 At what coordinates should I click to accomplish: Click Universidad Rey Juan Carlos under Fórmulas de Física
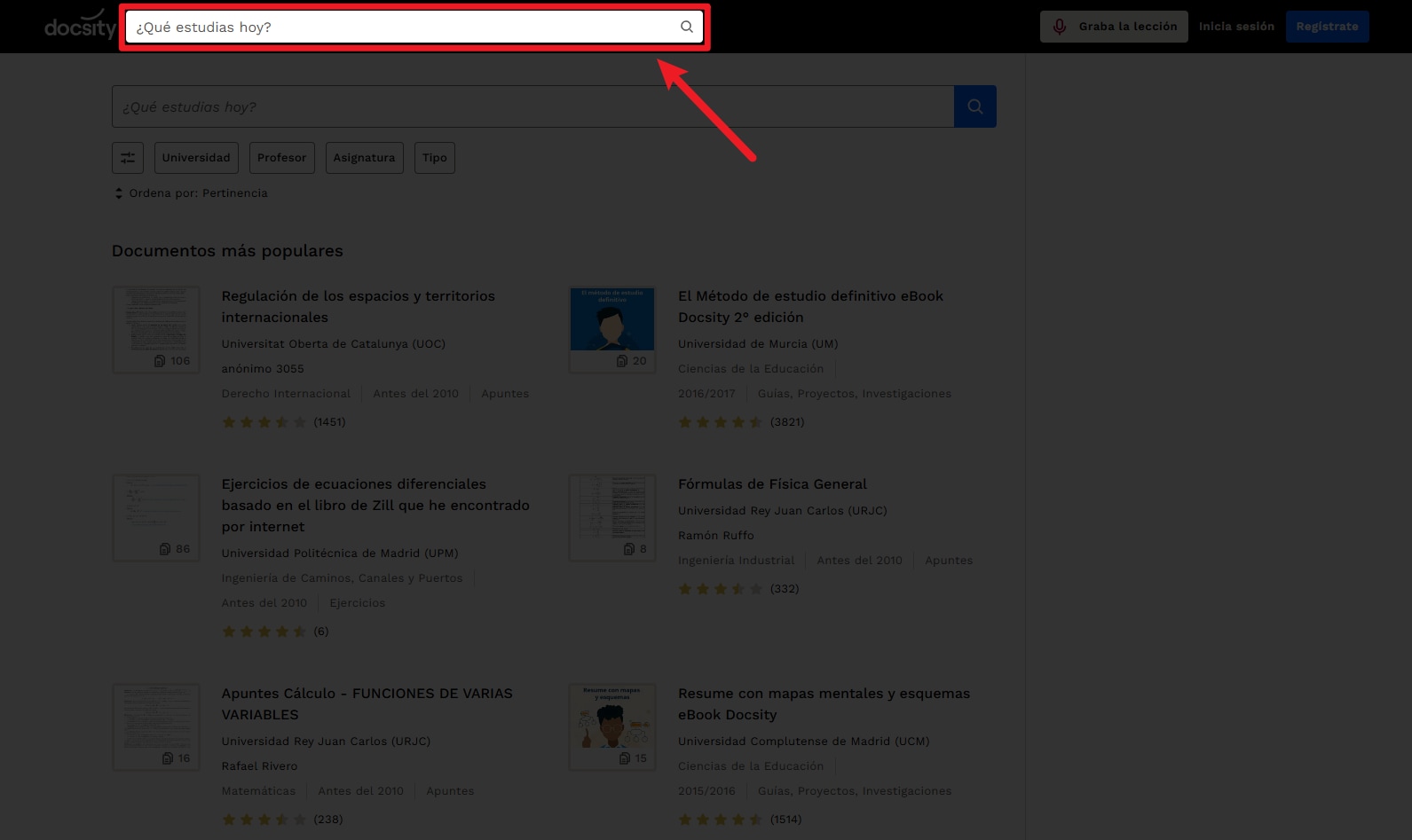[x=783, y=511]
